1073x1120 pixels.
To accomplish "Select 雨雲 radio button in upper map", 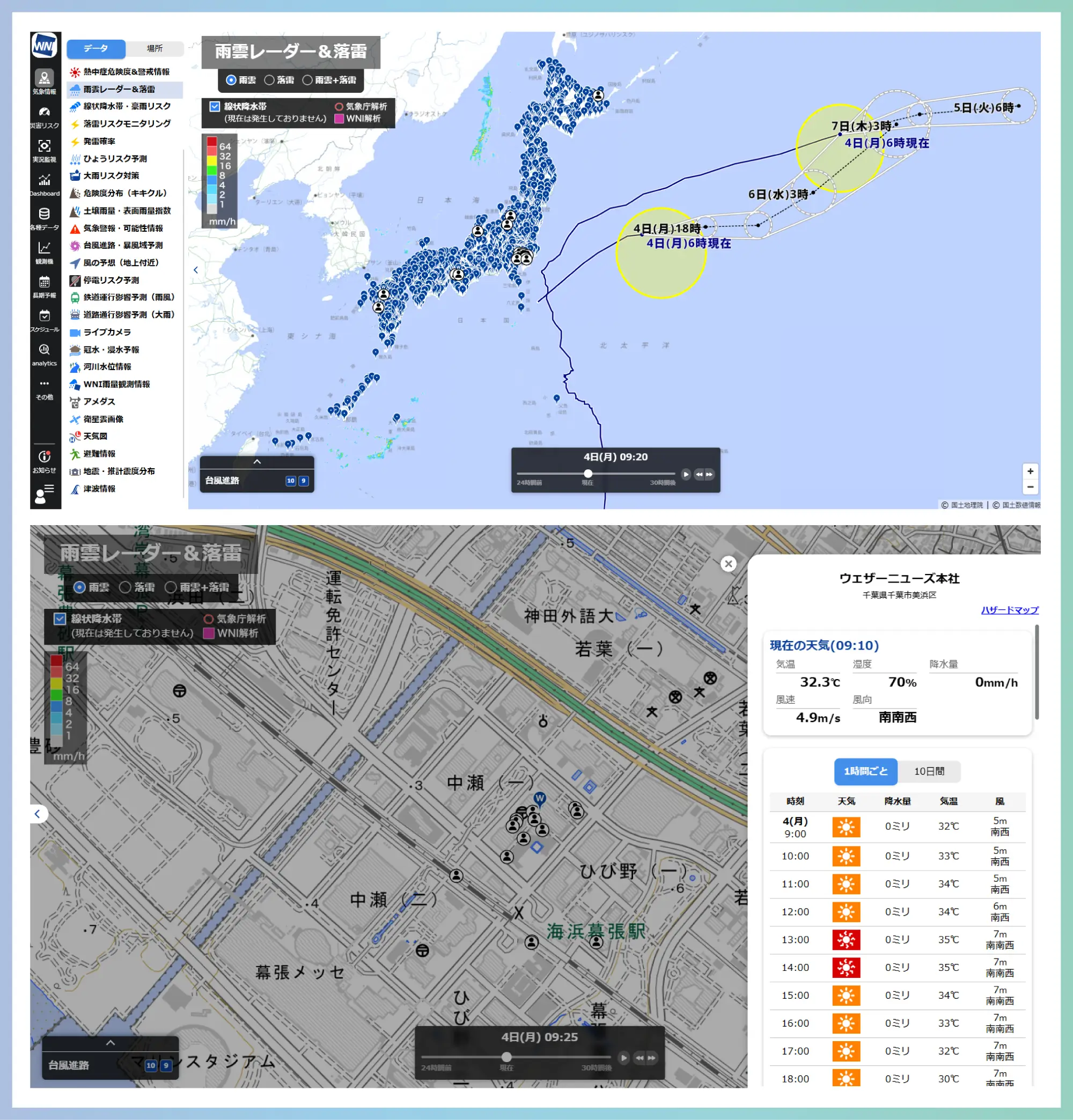I will [x=231, y=80].
